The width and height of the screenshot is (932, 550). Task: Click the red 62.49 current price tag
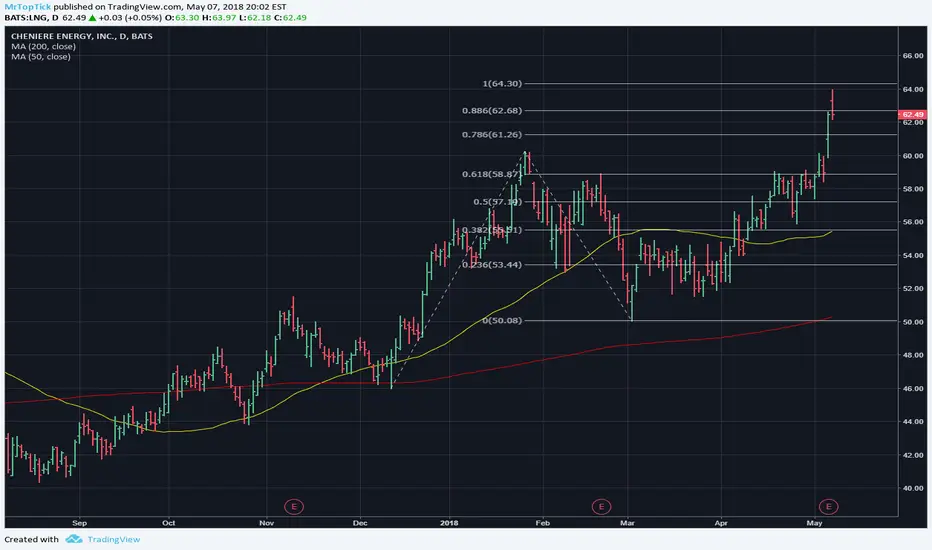tap(912, 114)
